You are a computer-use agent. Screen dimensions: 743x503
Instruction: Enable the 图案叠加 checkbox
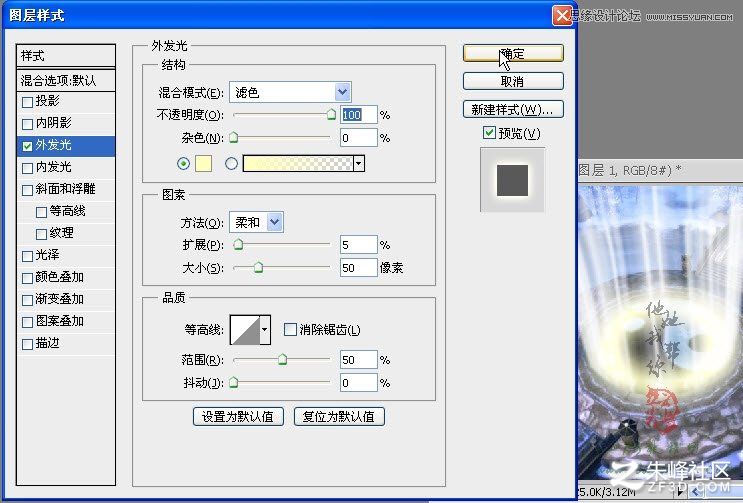pyautogui.click(x=27, y=322)
